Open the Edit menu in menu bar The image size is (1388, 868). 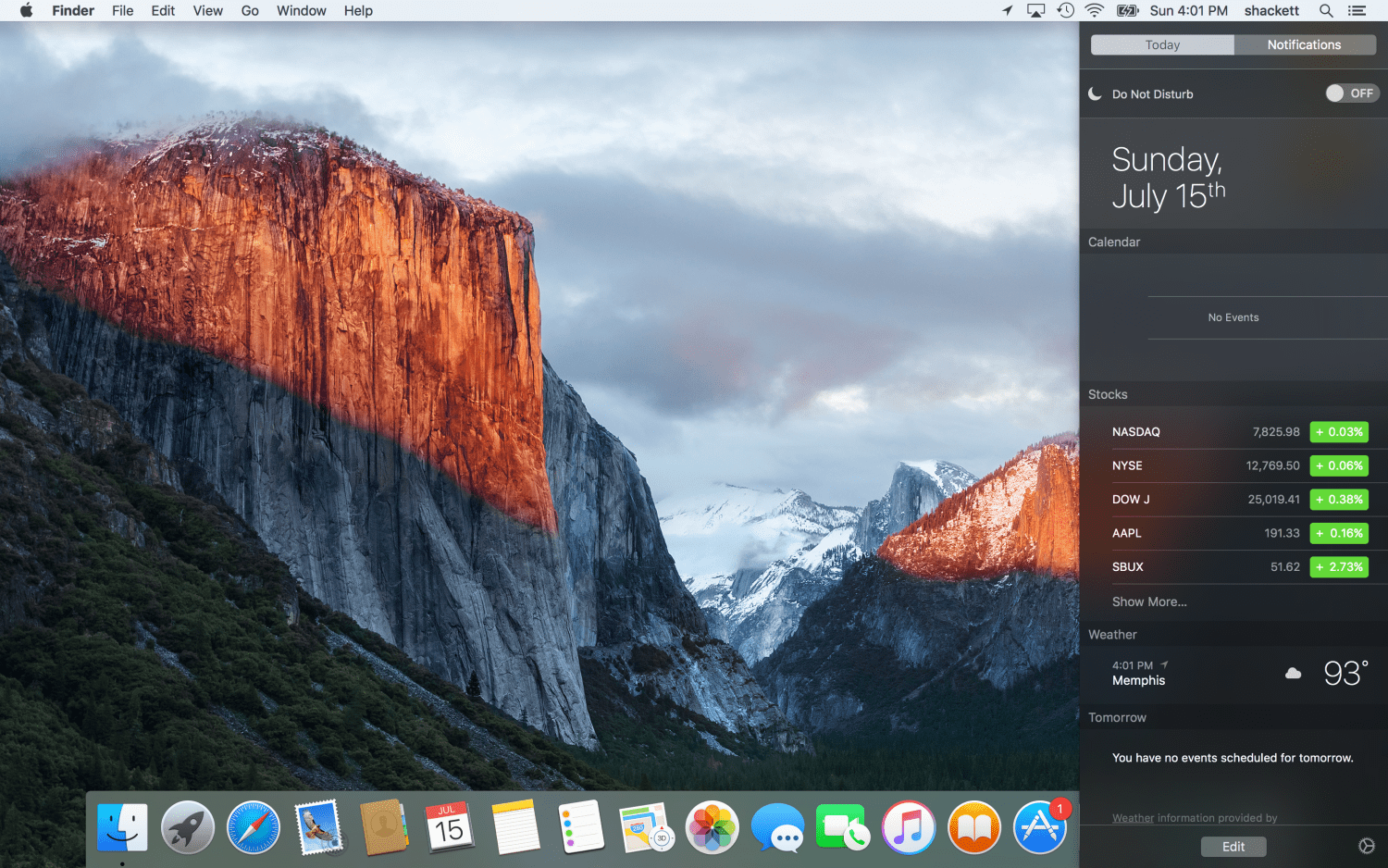(163, 10)
